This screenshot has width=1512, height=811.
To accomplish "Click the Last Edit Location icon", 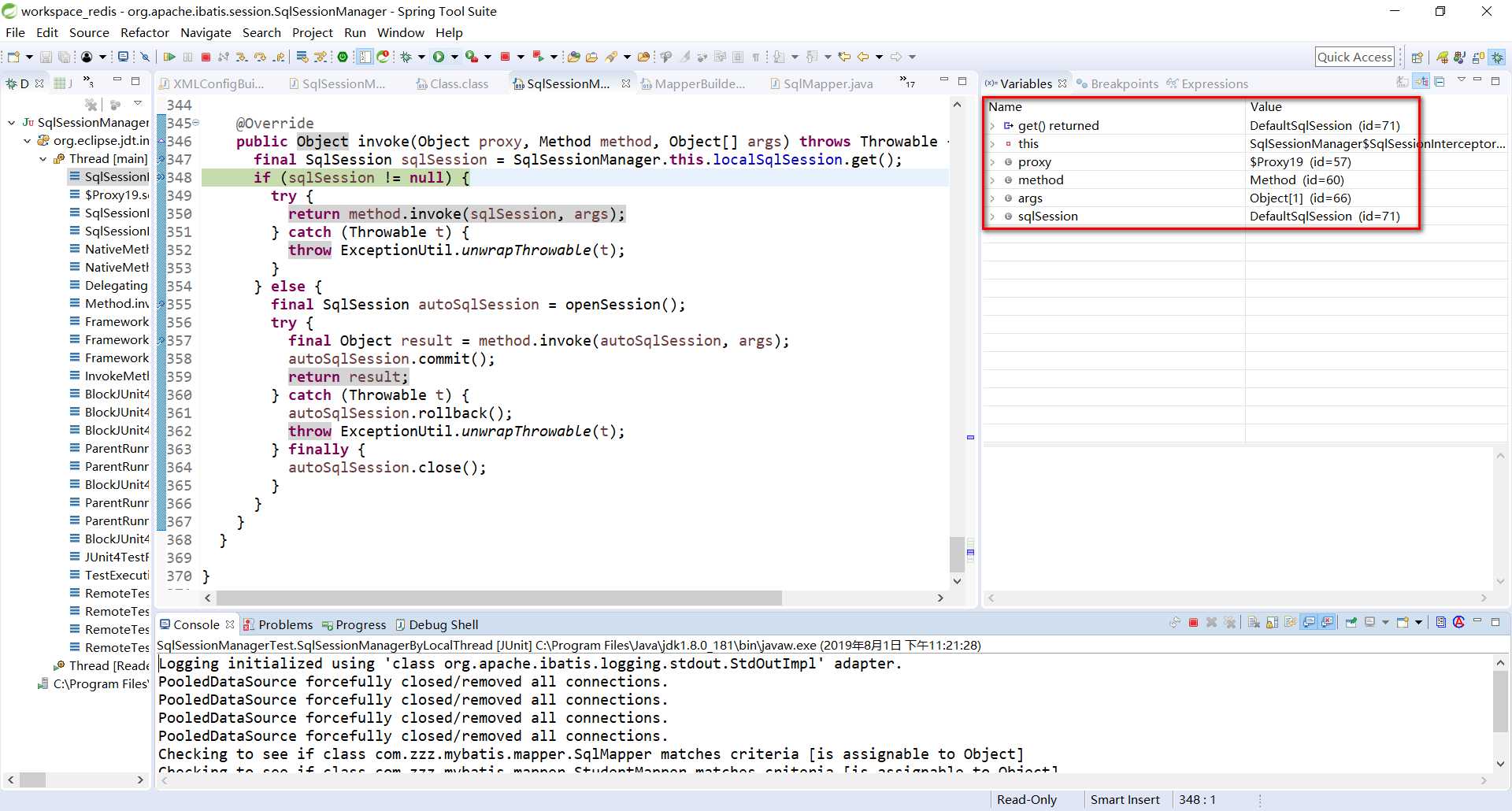I will 844,57.
